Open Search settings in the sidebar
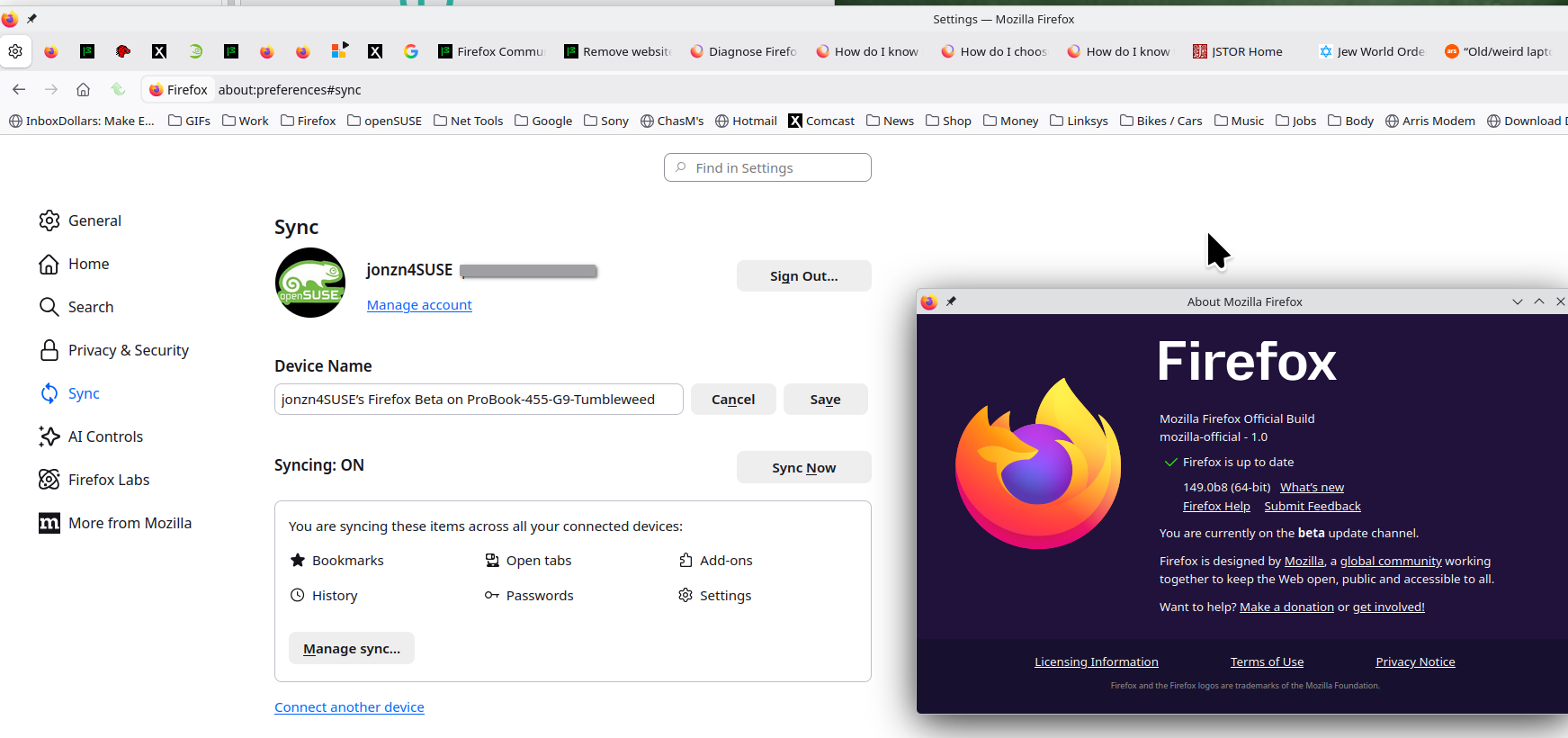Image resolution: width=1568 pixels, height=738 pixels. 76,307
